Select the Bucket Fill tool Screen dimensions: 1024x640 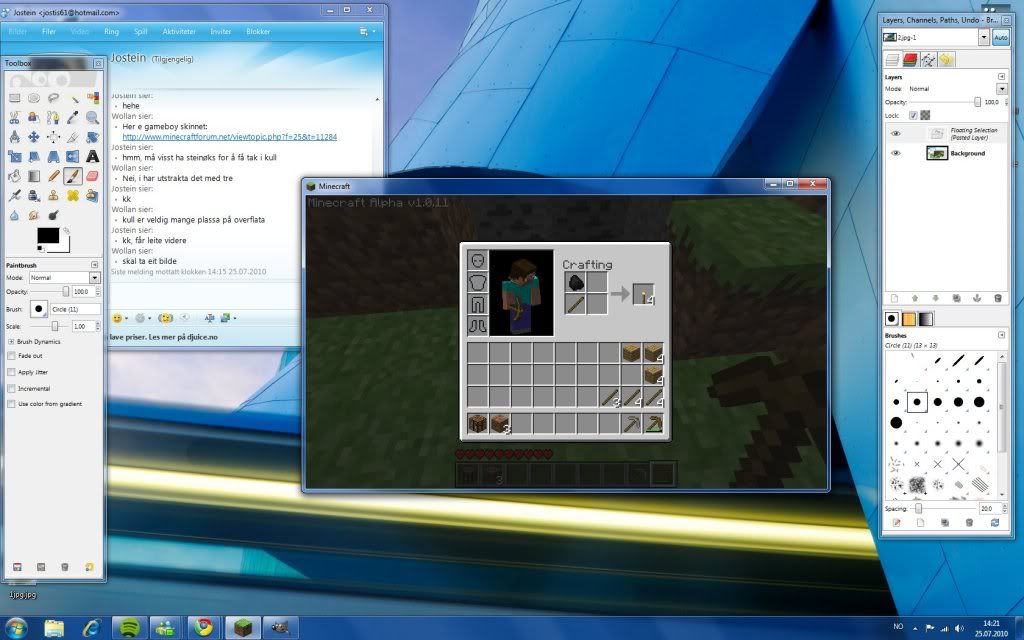[x=14, y=176]
